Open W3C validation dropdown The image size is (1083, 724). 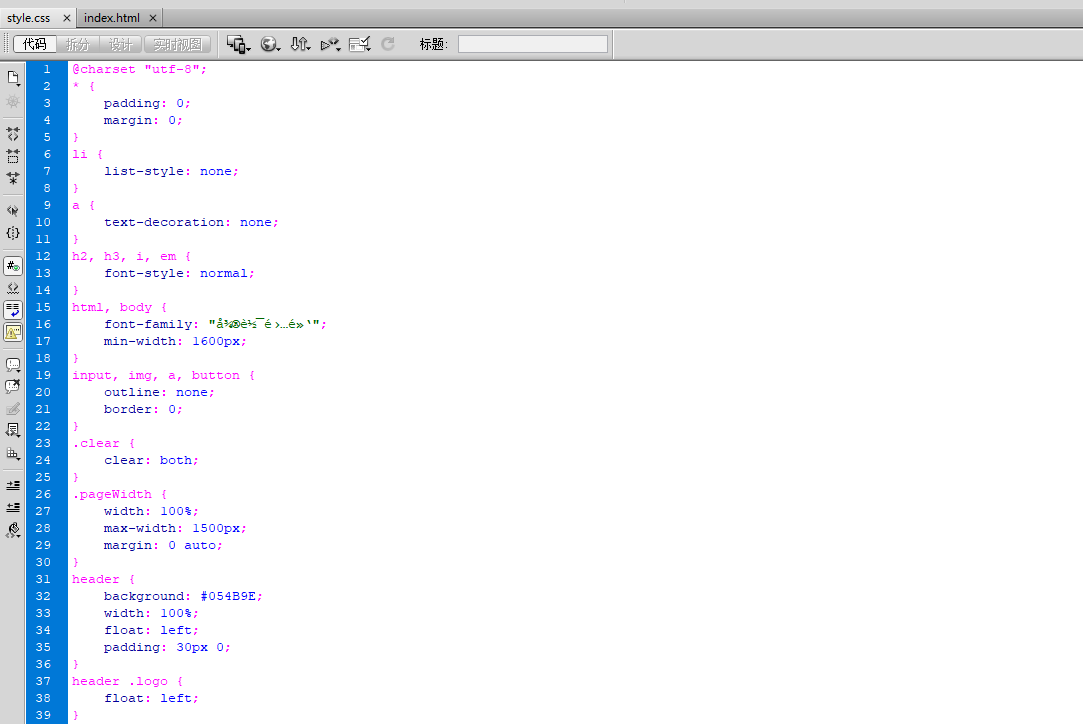coord(330,44)
